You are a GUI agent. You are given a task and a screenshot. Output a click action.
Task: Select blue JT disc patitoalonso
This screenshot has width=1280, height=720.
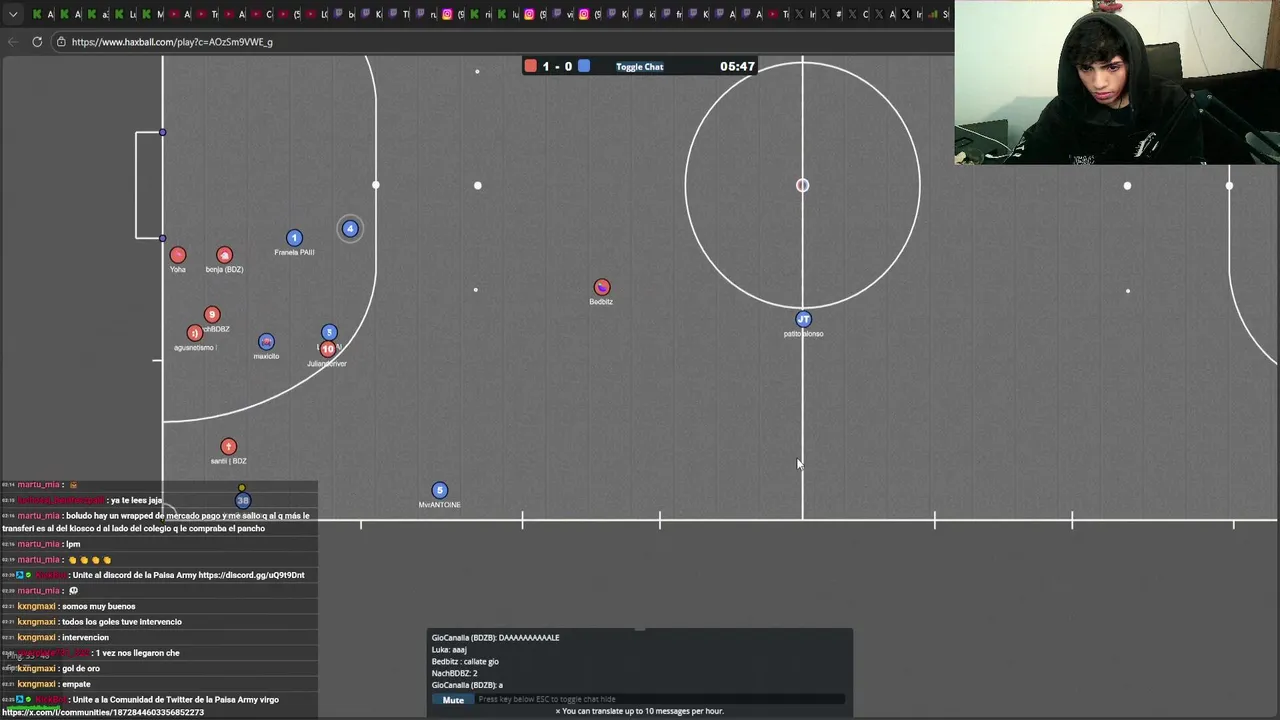(x=803, y=320)
